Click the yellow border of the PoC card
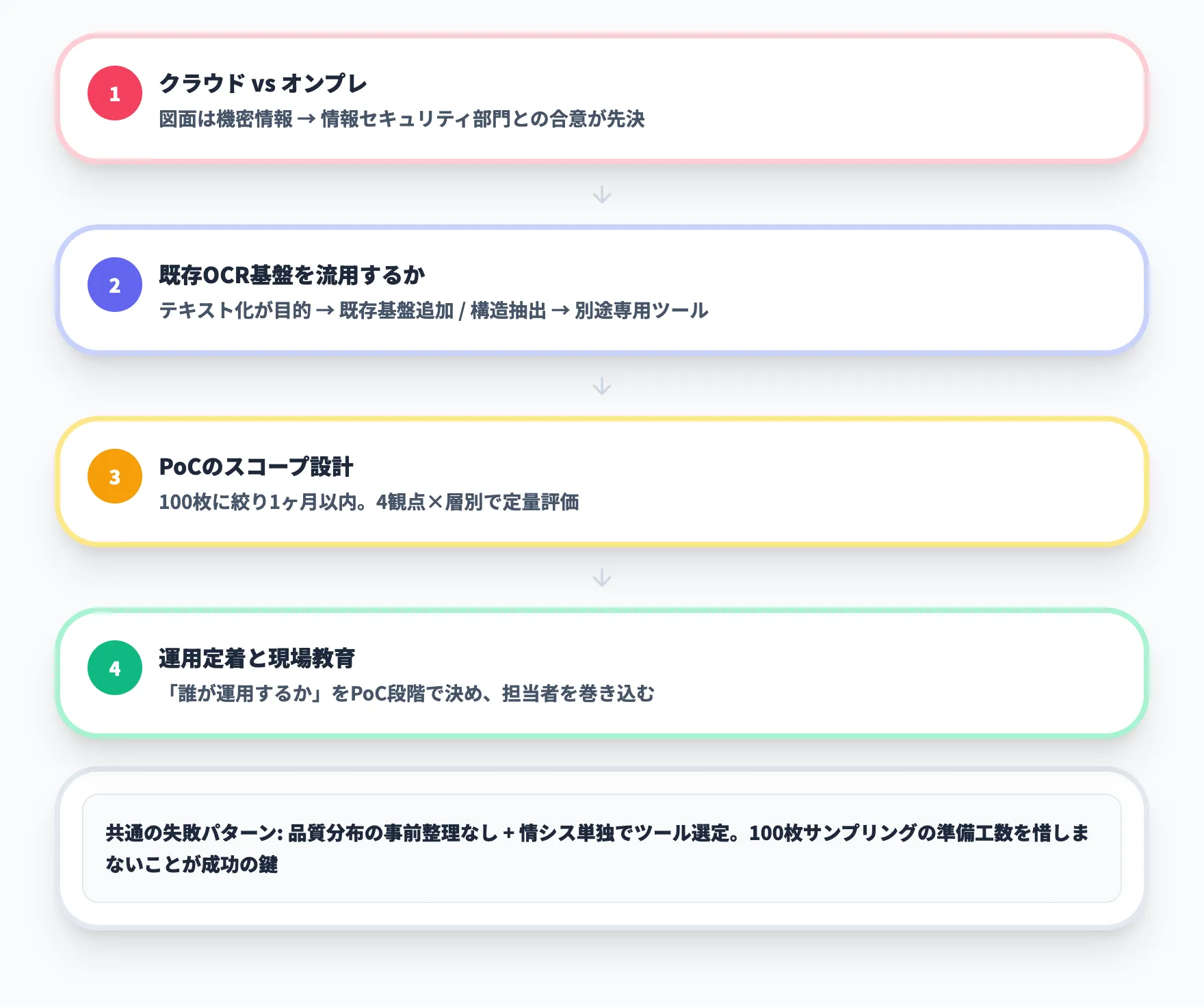Screen dimensions: 1204x1007 [602, 421]
